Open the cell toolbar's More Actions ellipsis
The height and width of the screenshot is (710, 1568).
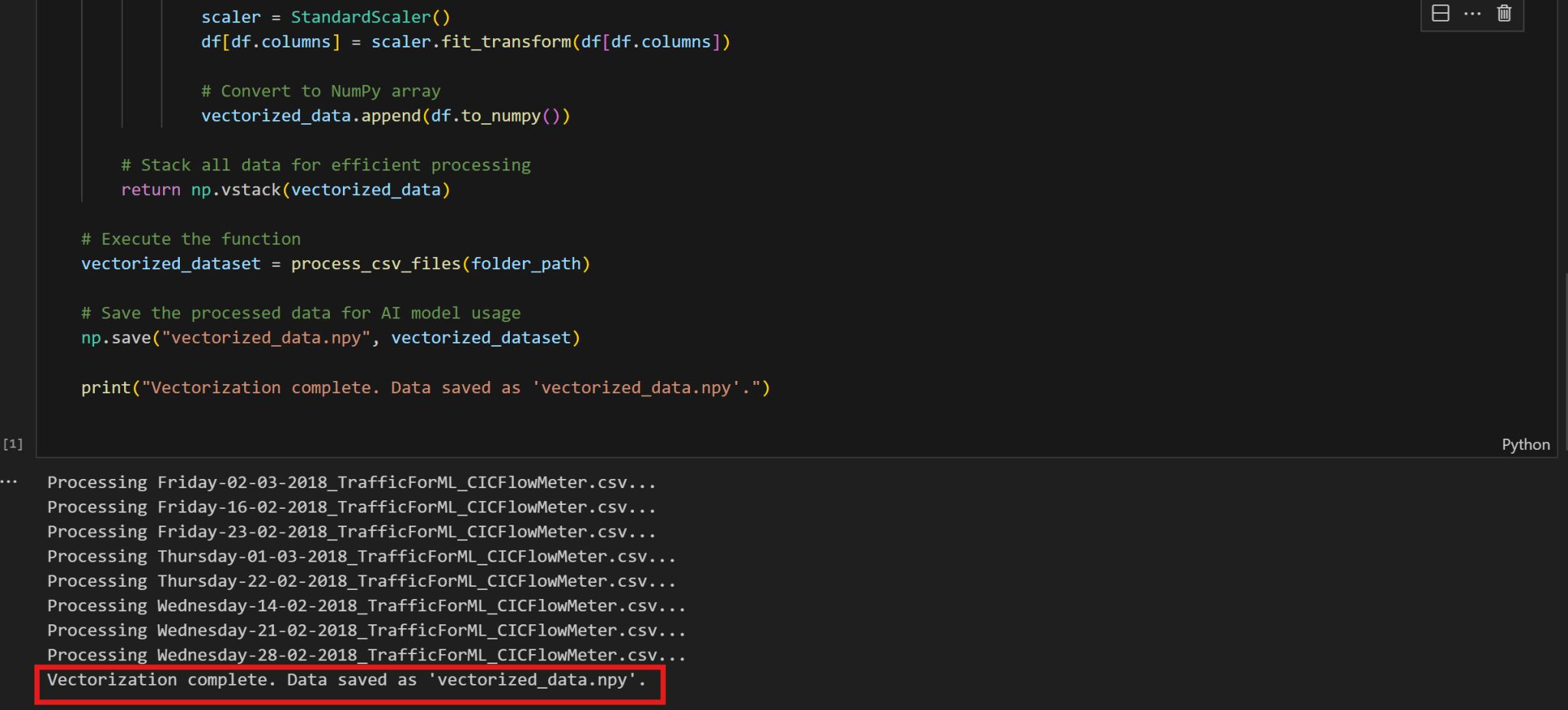(1472, 13)
